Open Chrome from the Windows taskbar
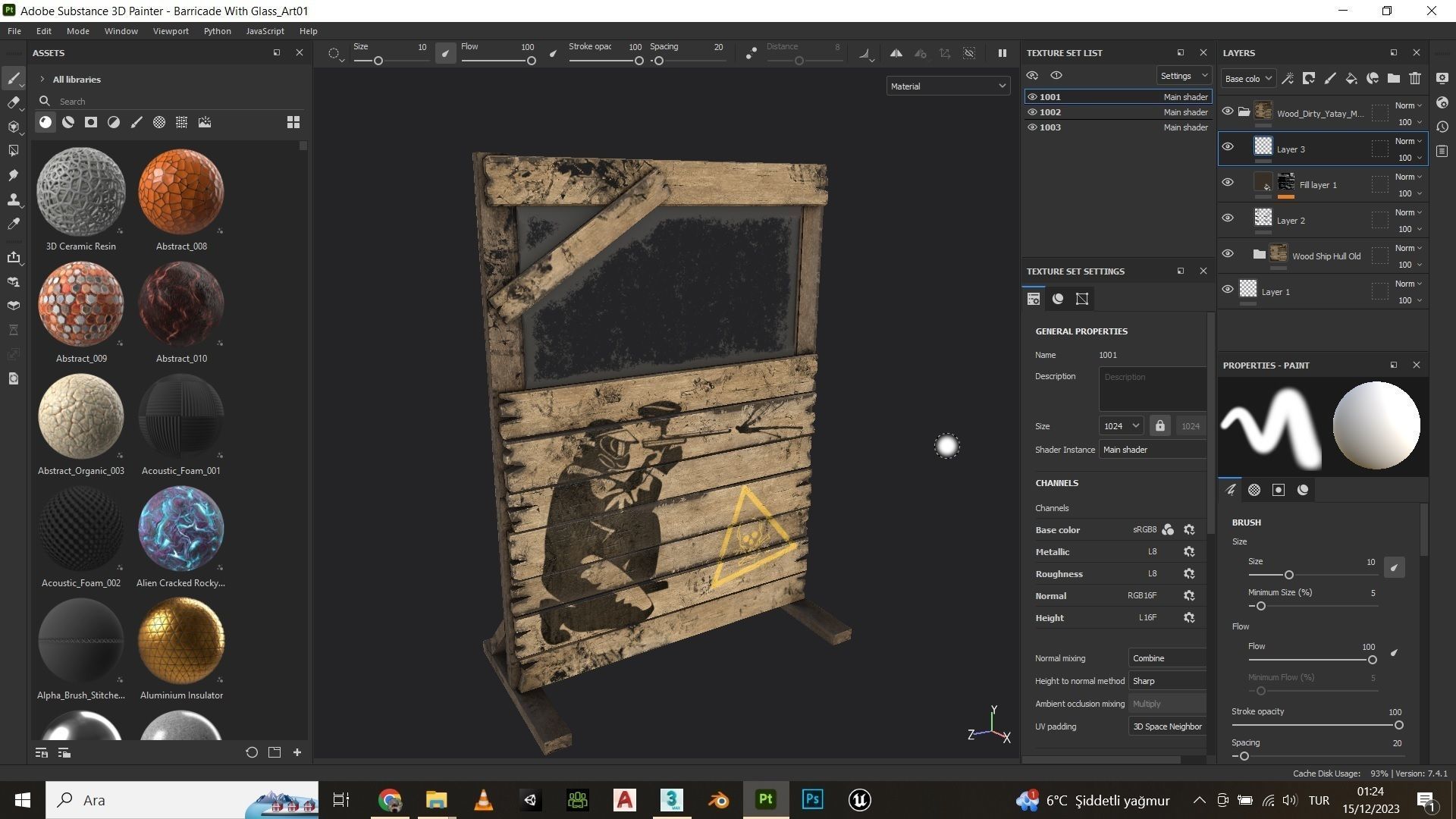Viewport: 1456px width, 819px height. tap(390, 800)
